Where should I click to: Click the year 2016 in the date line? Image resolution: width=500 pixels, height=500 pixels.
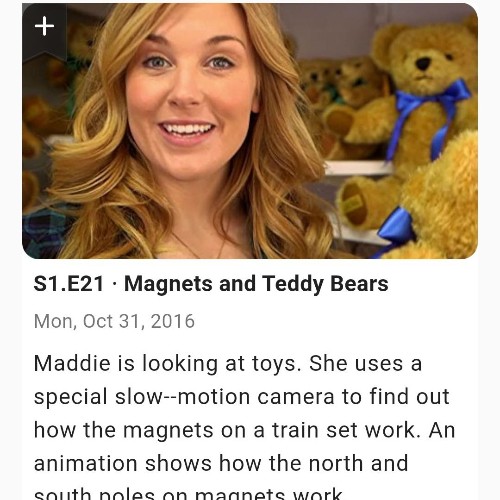tap(173, 321)
